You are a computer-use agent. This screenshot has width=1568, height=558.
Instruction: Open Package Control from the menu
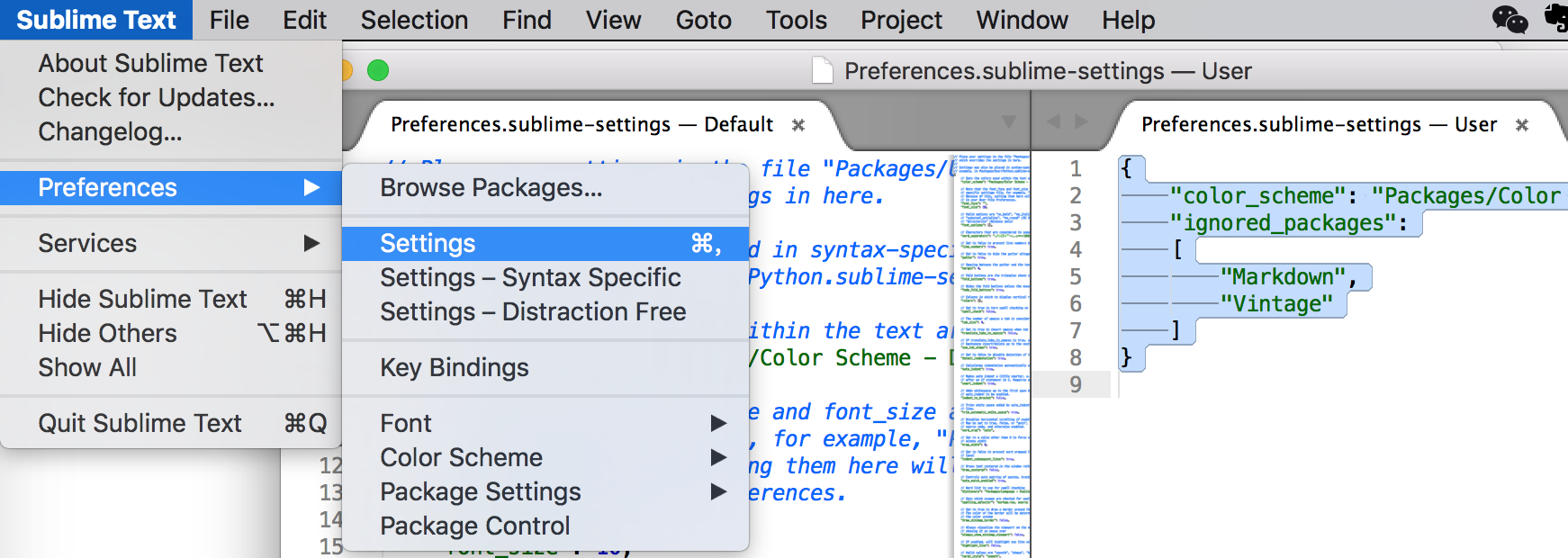[474, 526]
